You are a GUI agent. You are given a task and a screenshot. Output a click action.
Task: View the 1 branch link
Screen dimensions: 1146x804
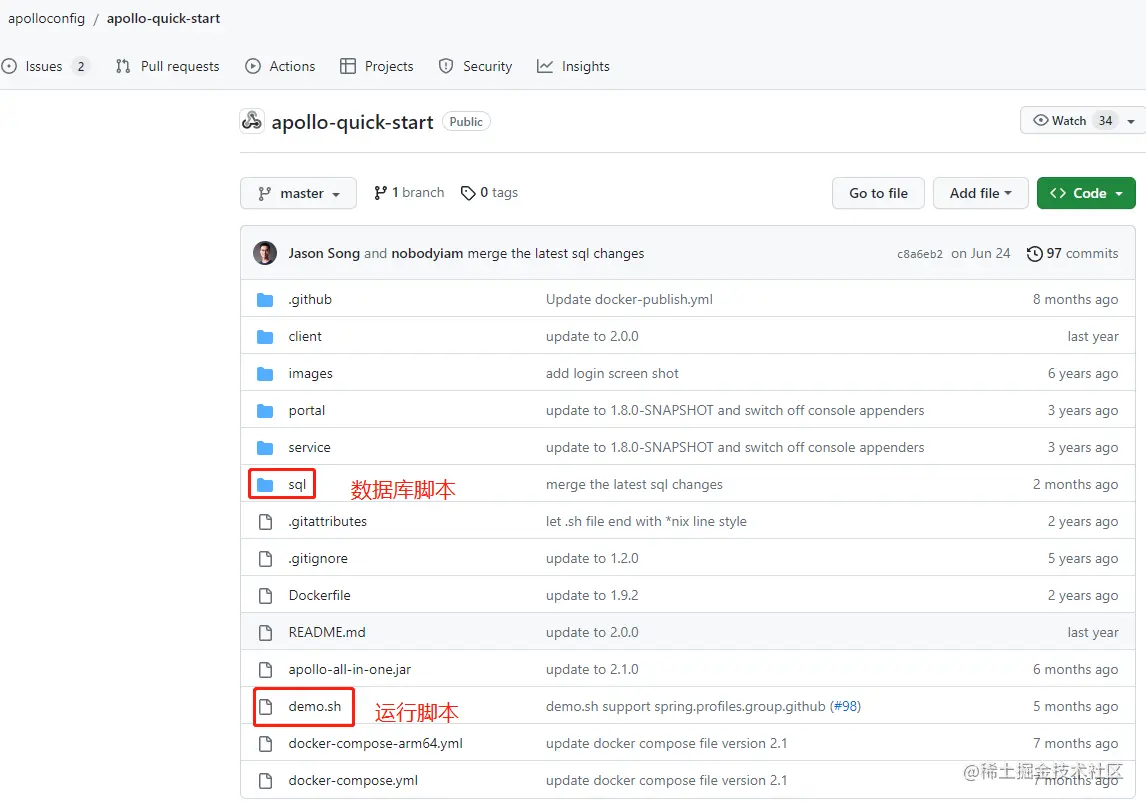[x=409, y=193]
